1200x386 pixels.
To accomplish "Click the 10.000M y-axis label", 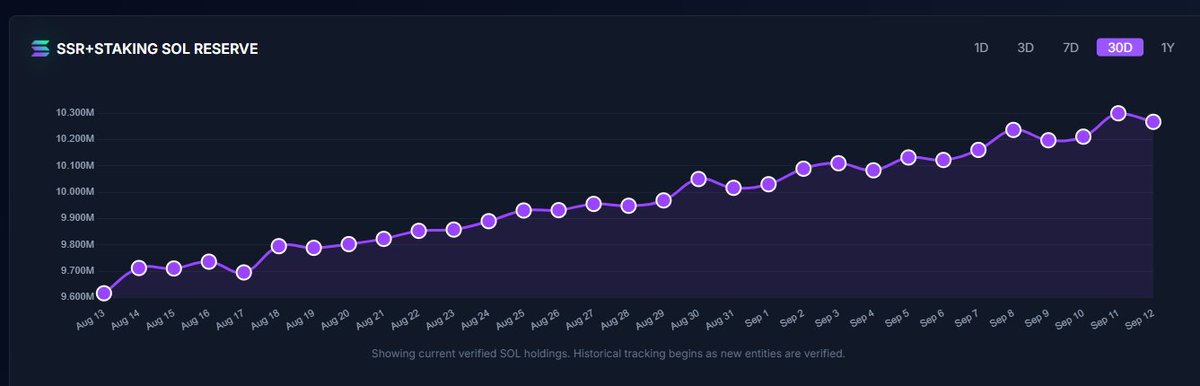I will coord(76,191).
